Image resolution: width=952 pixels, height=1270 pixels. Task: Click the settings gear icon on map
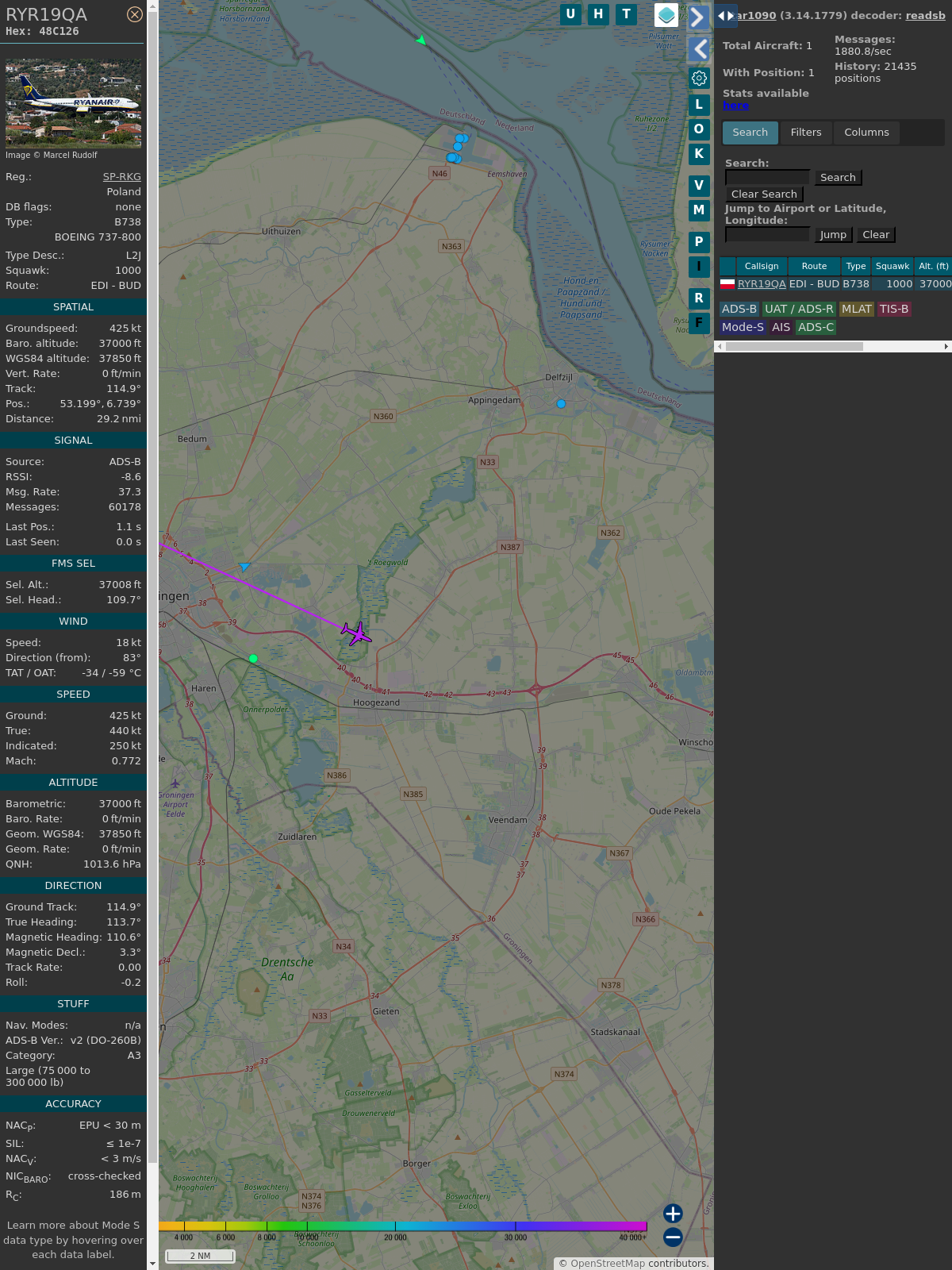pyautogui.click(x=699, y=78)
